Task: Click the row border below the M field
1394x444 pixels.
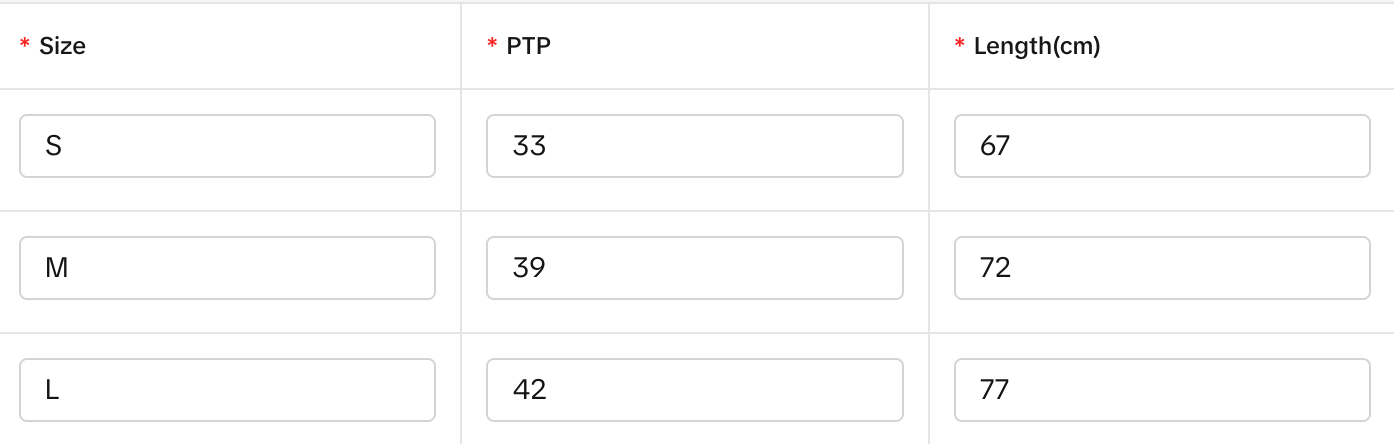Action: (x=227, y=333)
